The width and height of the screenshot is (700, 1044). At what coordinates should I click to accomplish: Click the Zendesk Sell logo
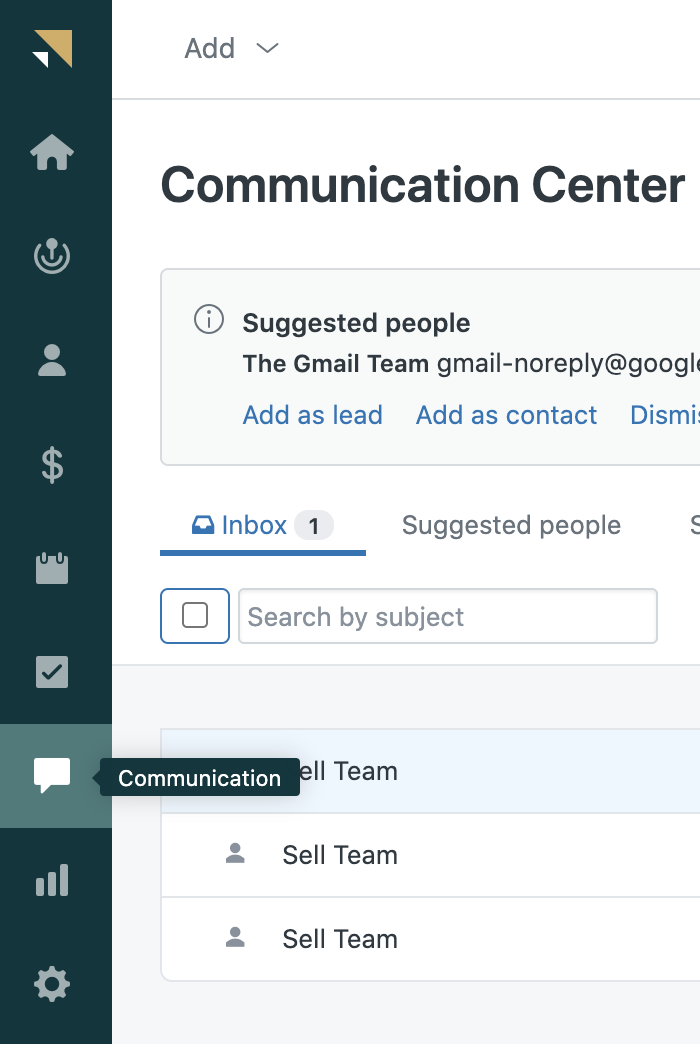tap(53, 49)
